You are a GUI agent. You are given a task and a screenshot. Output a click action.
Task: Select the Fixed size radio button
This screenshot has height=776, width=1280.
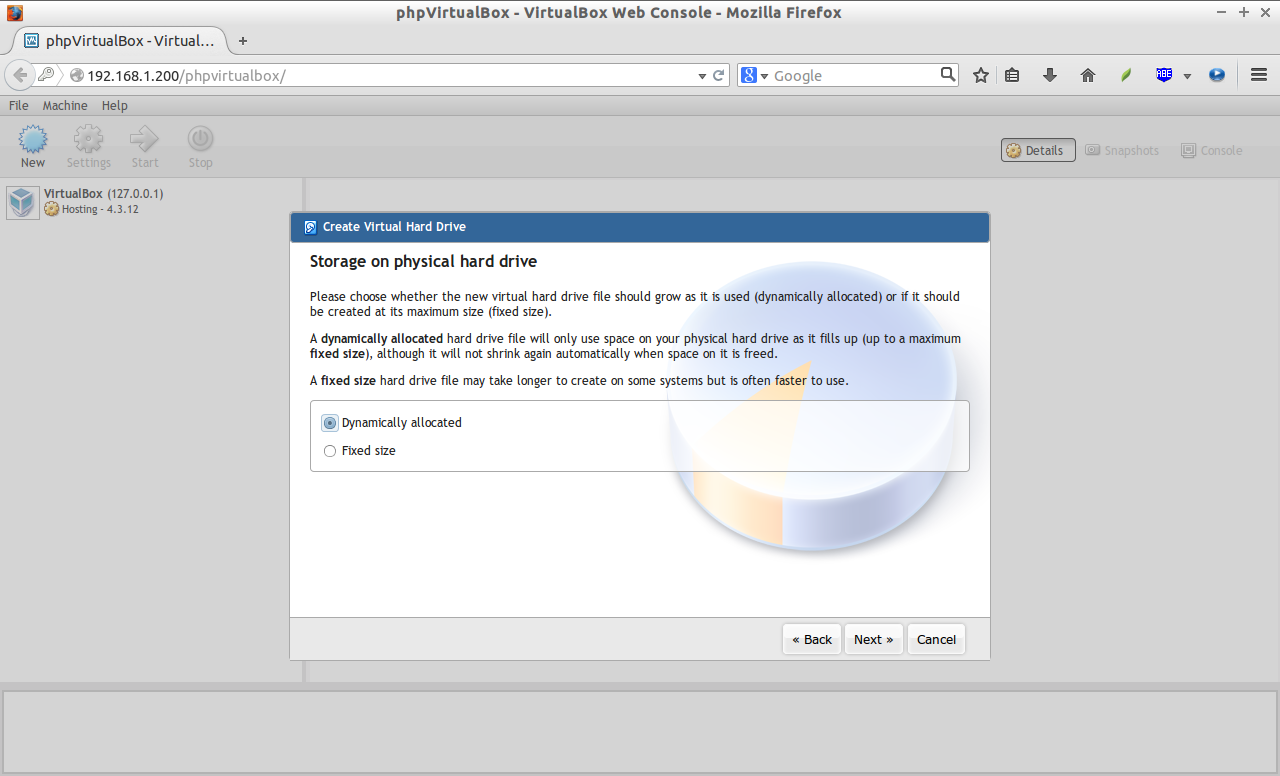click(x=330, y=451)
